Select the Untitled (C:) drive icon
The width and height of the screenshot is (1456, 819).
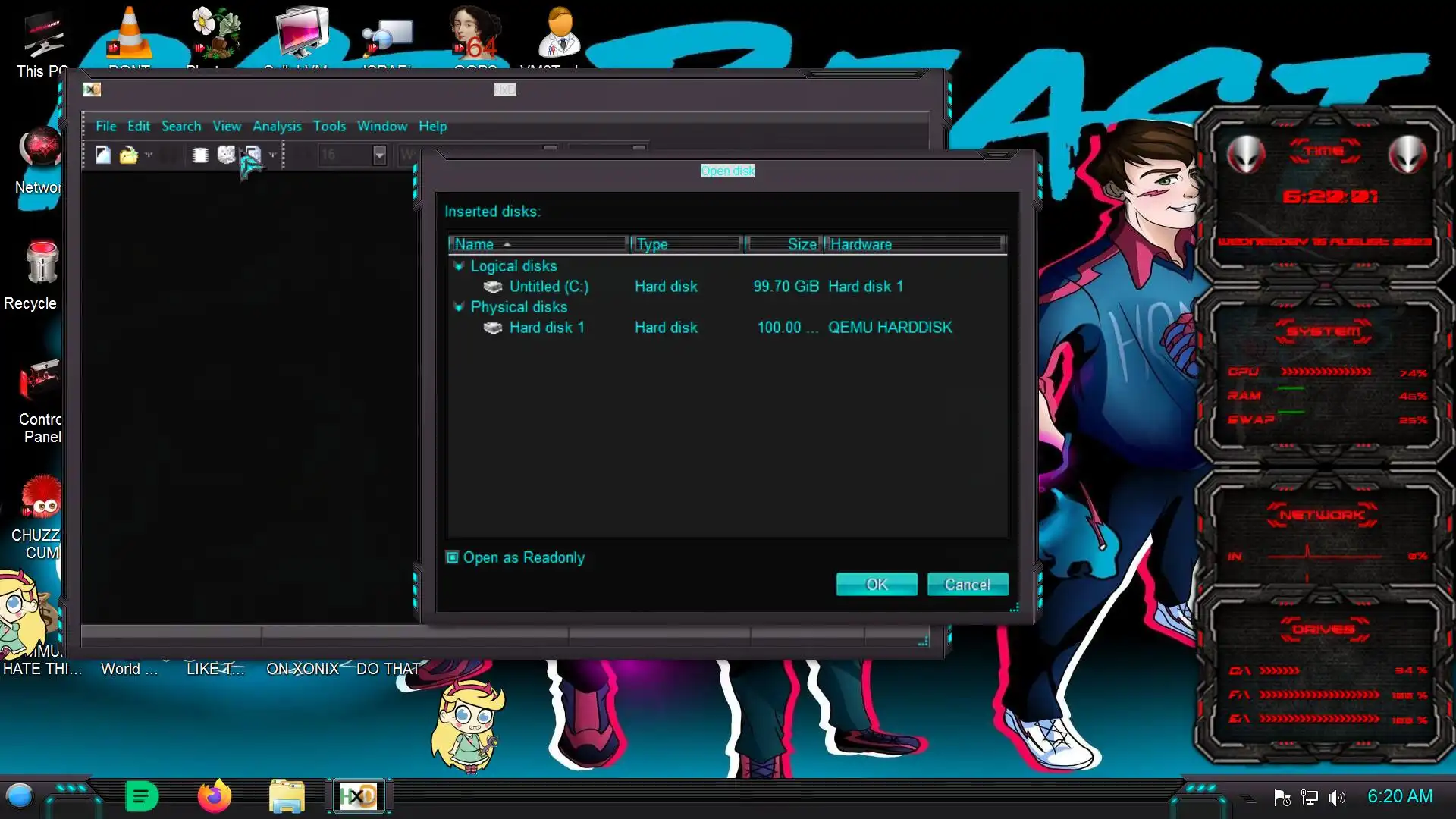tap(493, 287)
